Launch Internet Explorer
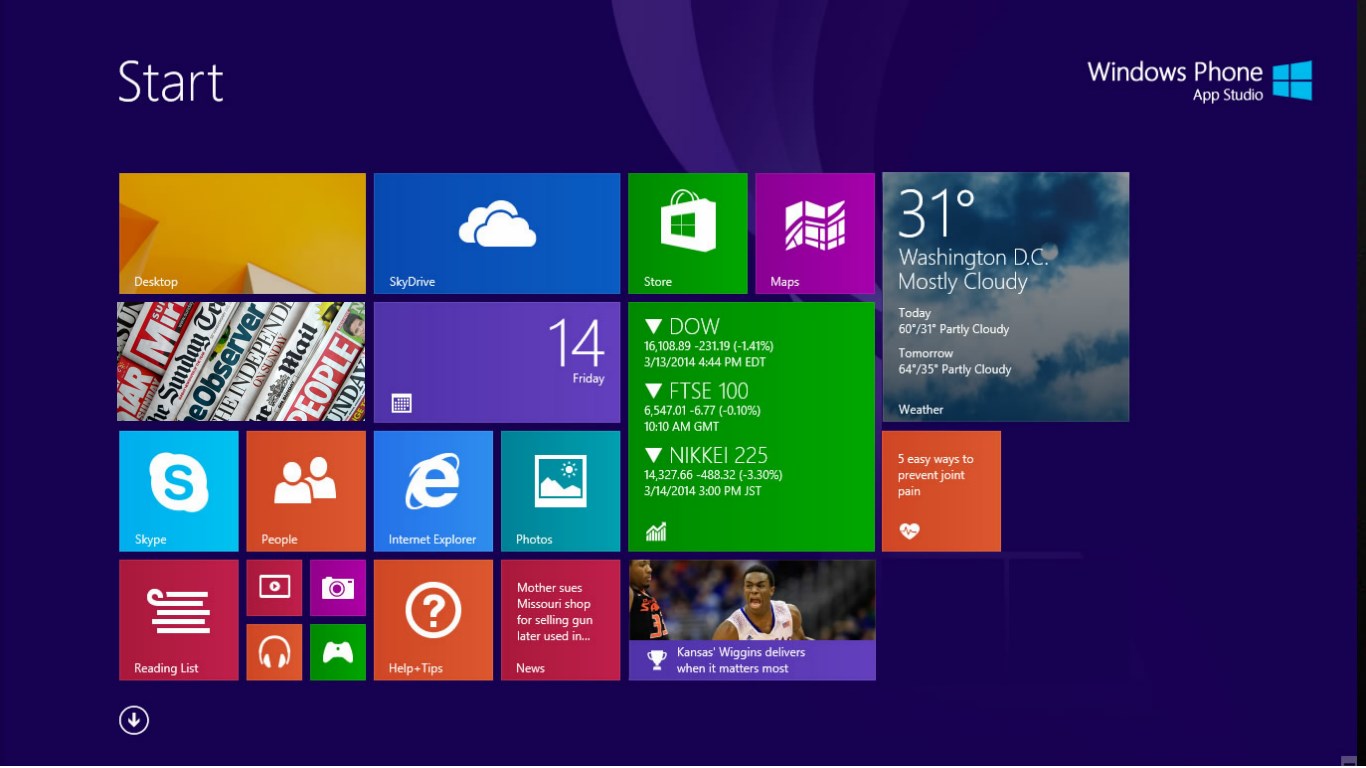This screenshot has width=1366, height=768. coord(433,491)
